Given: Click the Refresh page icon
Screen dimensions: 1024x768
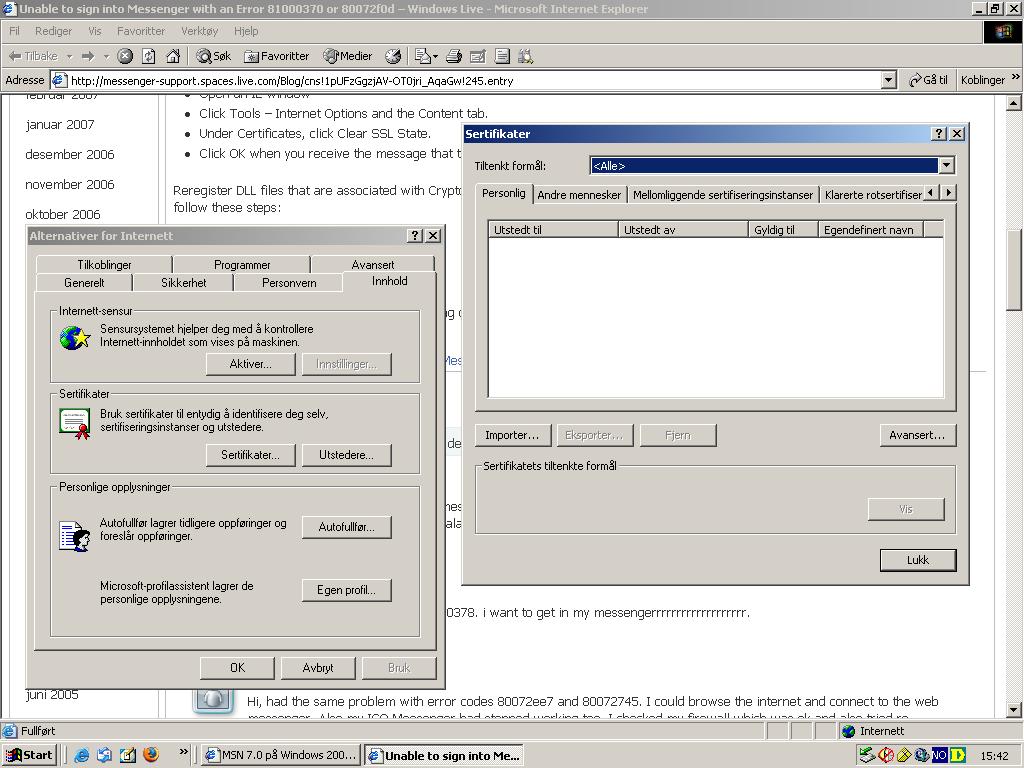Looking at the screenshot, I should [x=149, y=56].
